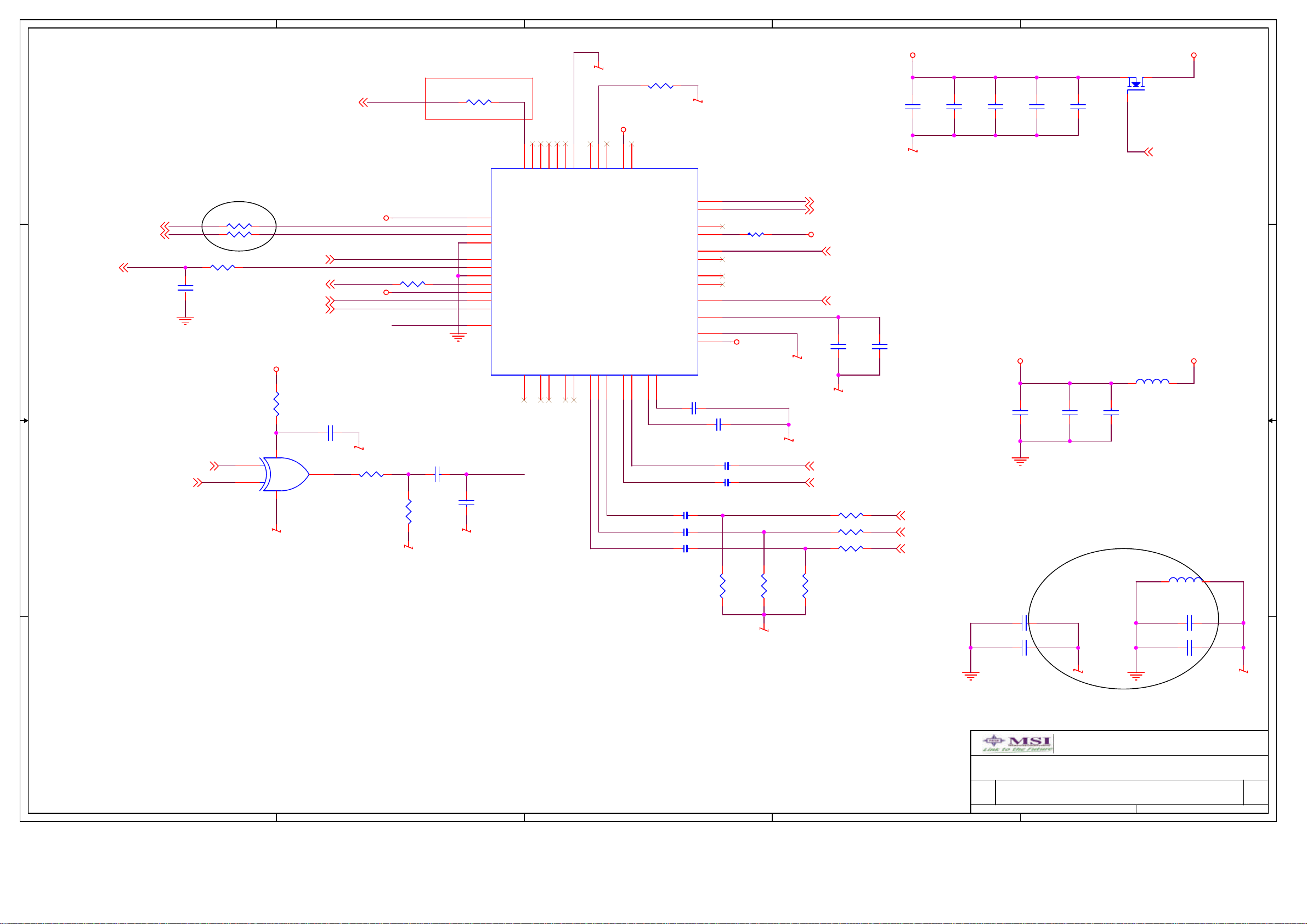This screenshot has height=924, width=1307.
Task: Select the leftmost capacitor of the five-capacitor bank
Action: (913, 106)
